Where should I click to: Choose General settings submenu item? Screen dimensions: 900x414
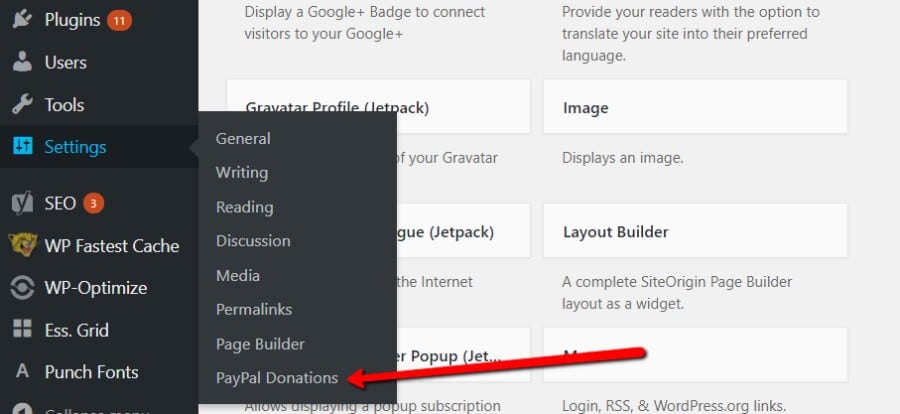tap(243, 138)
